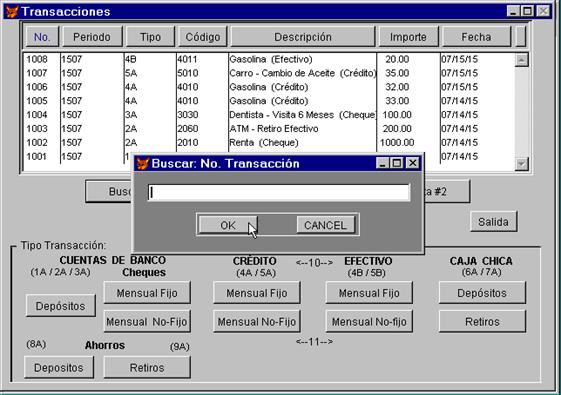Image resolution: width=561 pixels, height=395 pixels.
Task: Click the Código column header
Action: pyautogui.click(x=203, y=37)
